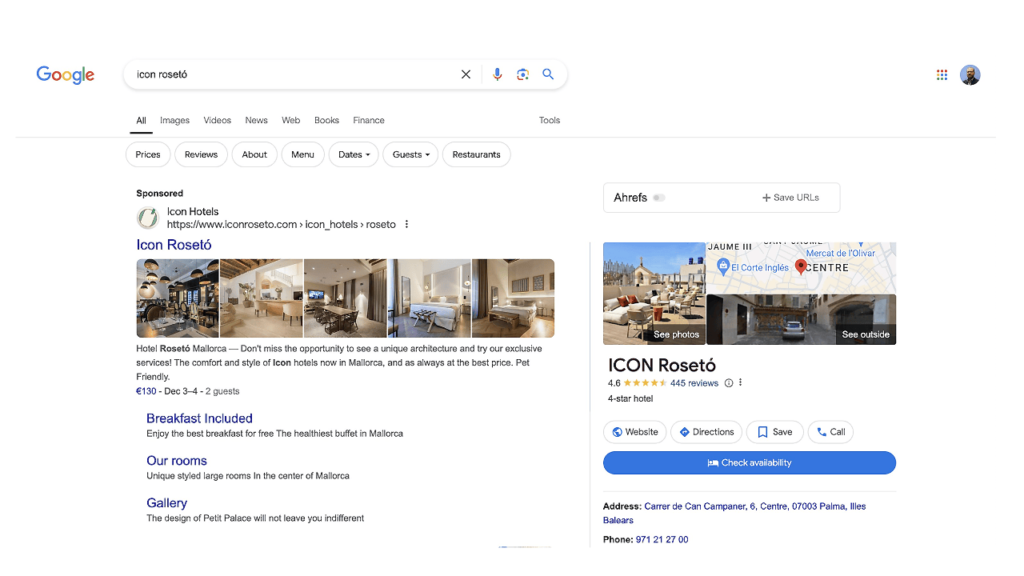Open the ad photo of the dining table room
Screen dimensions: 1024x576
[345, 298]
